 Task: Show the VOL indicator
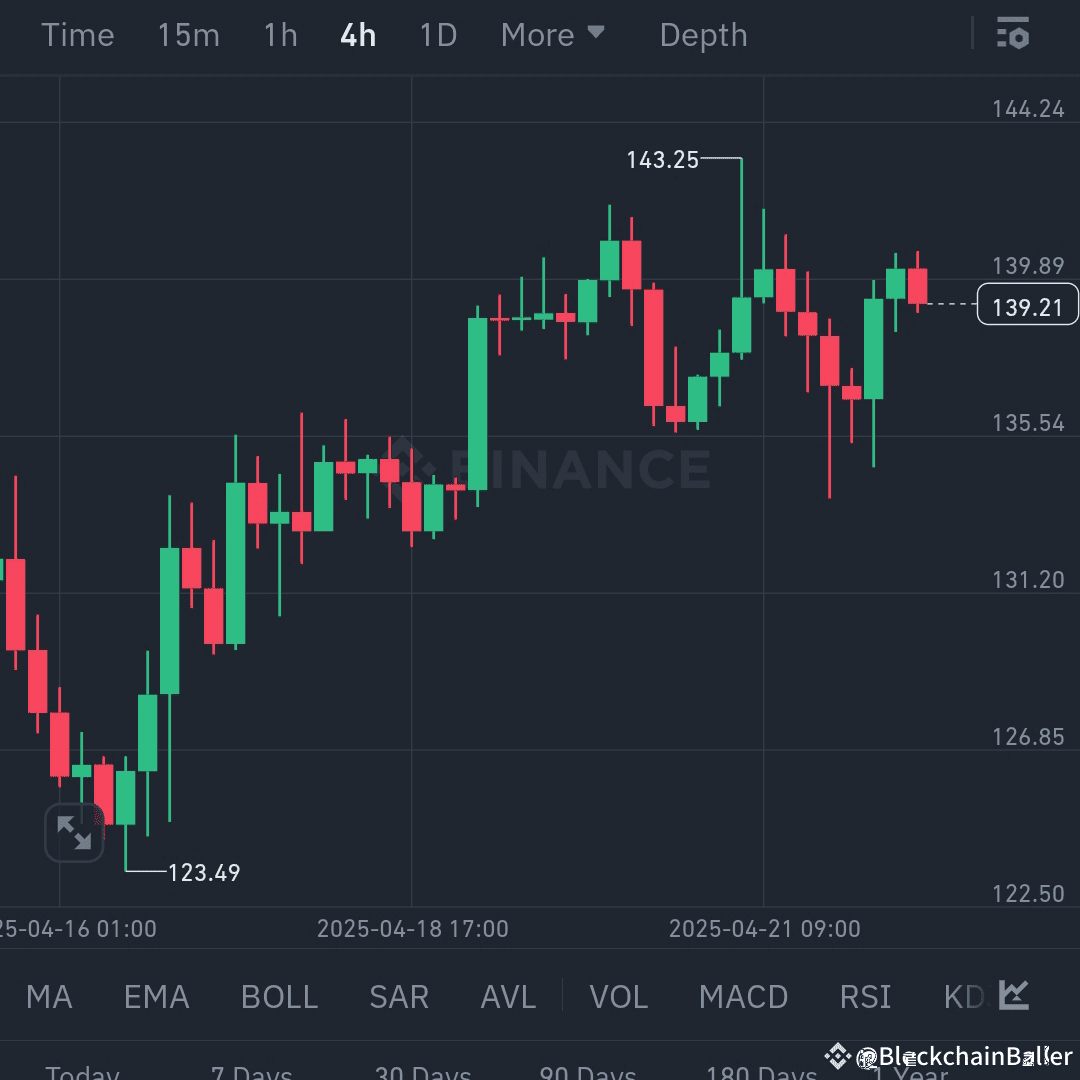(x=618, y=996)
